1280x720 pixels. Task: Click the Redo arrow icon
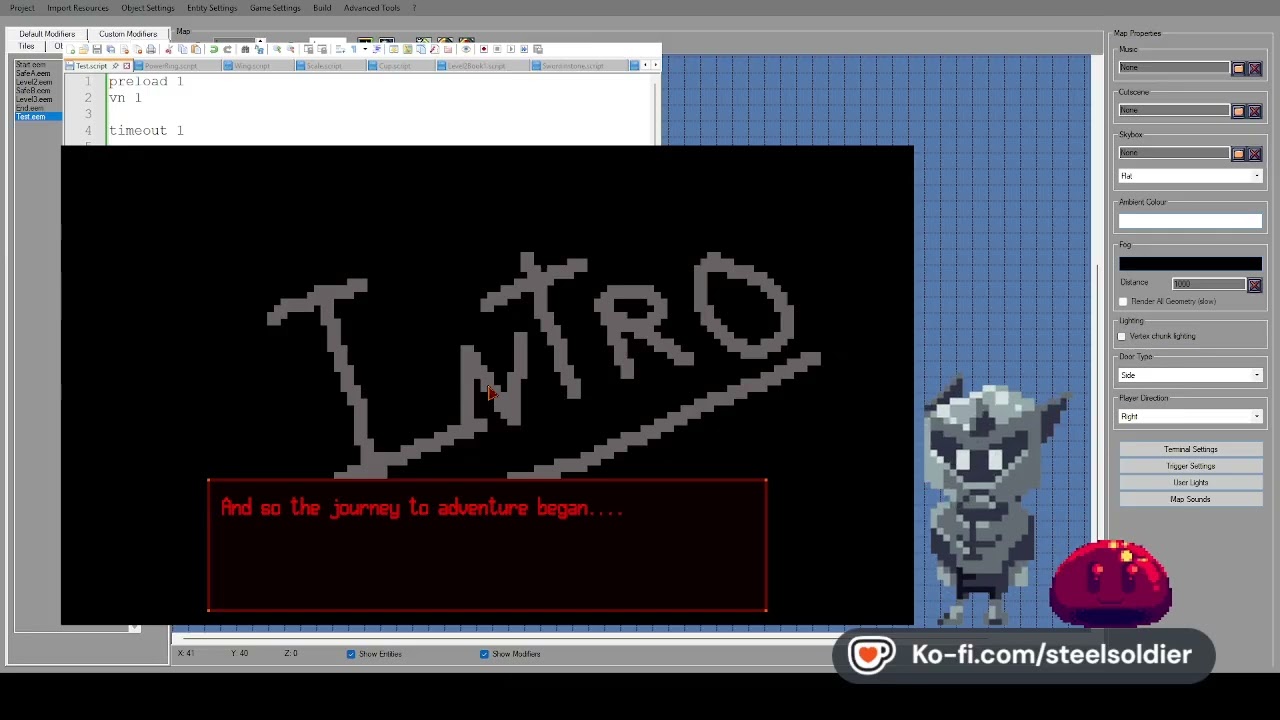[227, 49]
